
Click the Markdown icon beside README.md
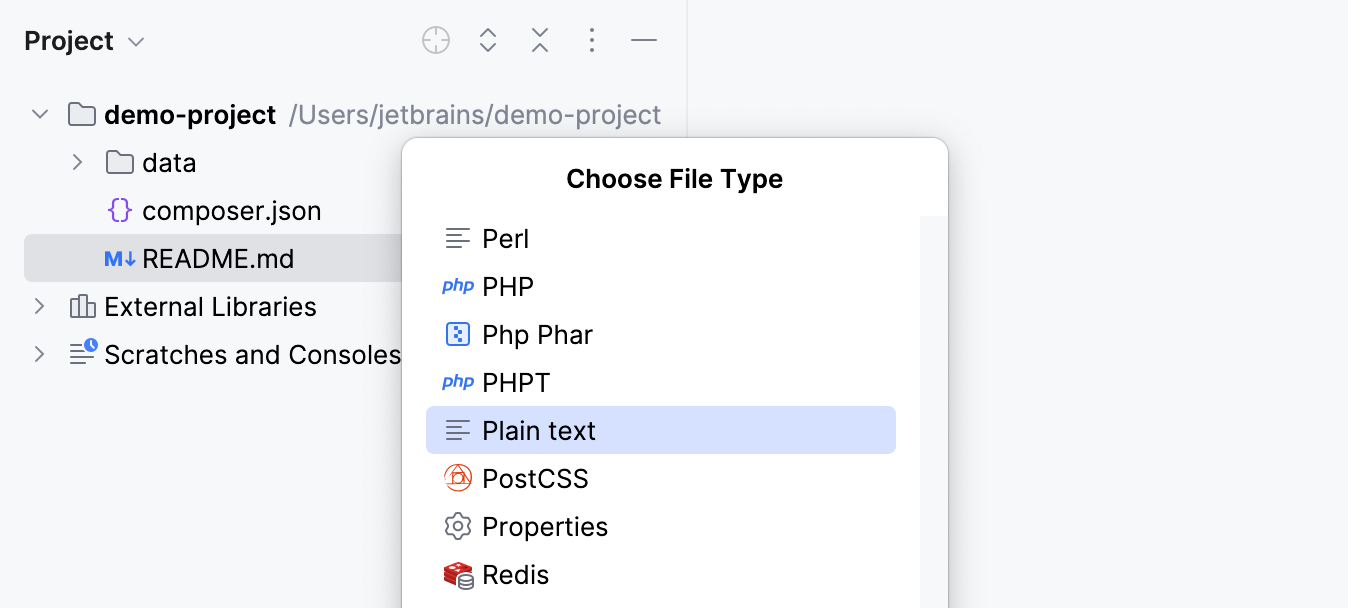(x=117, y=258)
